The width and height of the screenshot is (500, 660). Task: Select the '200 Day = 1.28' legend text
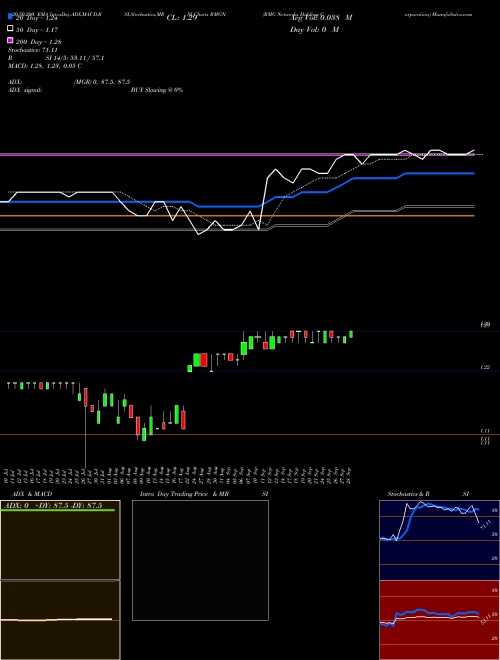pyautogui.click(x=39, y=42)
